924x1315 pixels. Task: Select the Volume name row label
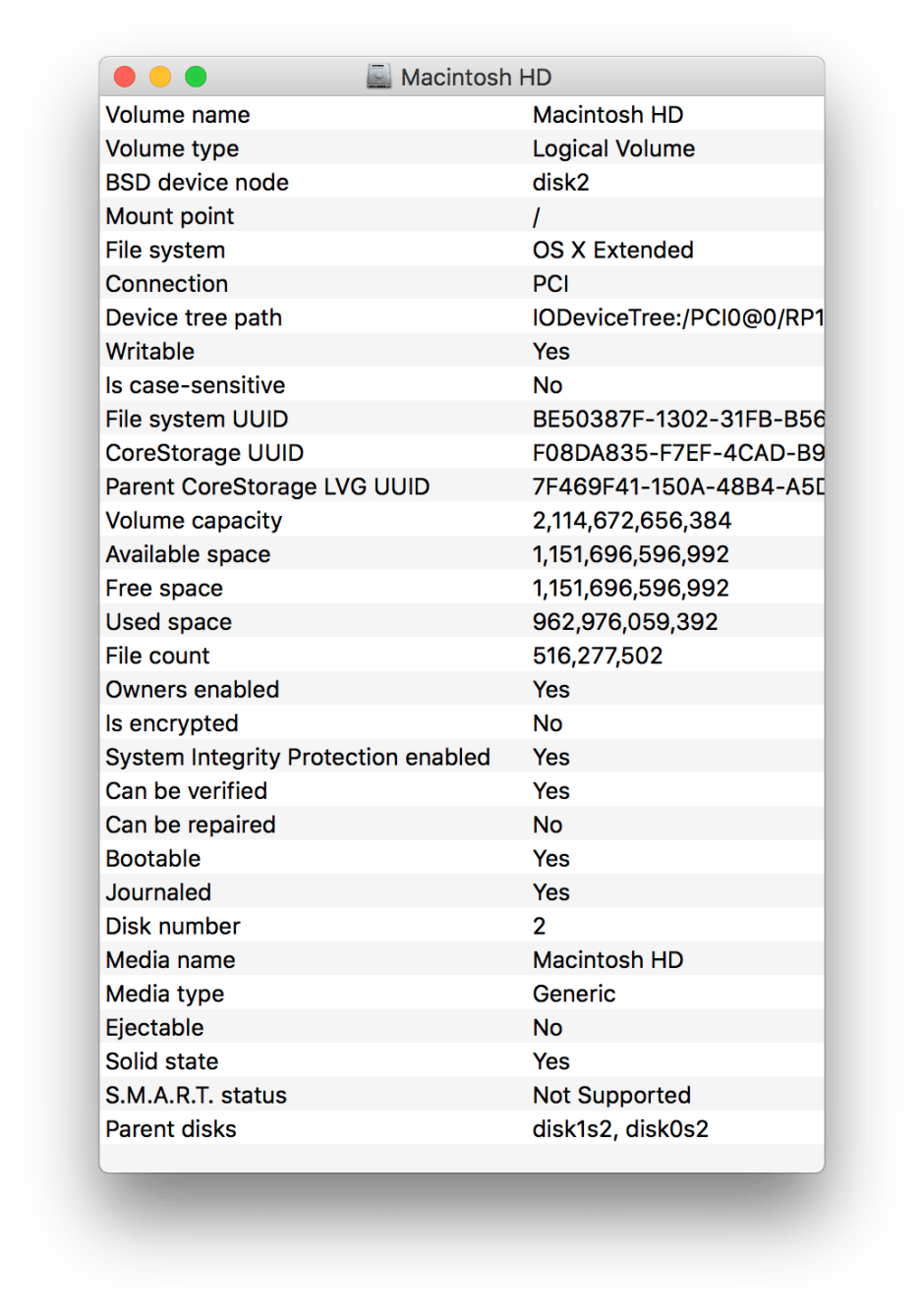[x=178, y=115]
